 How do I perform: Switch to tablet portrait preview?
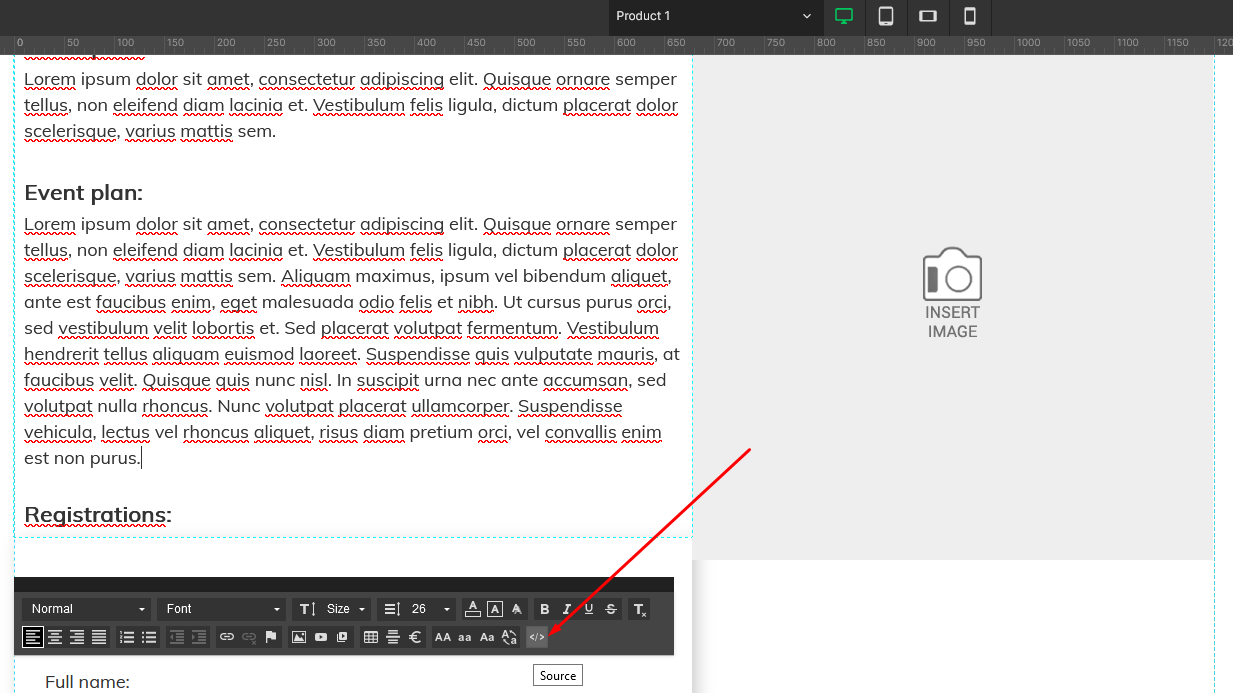(x=886, y=16)
